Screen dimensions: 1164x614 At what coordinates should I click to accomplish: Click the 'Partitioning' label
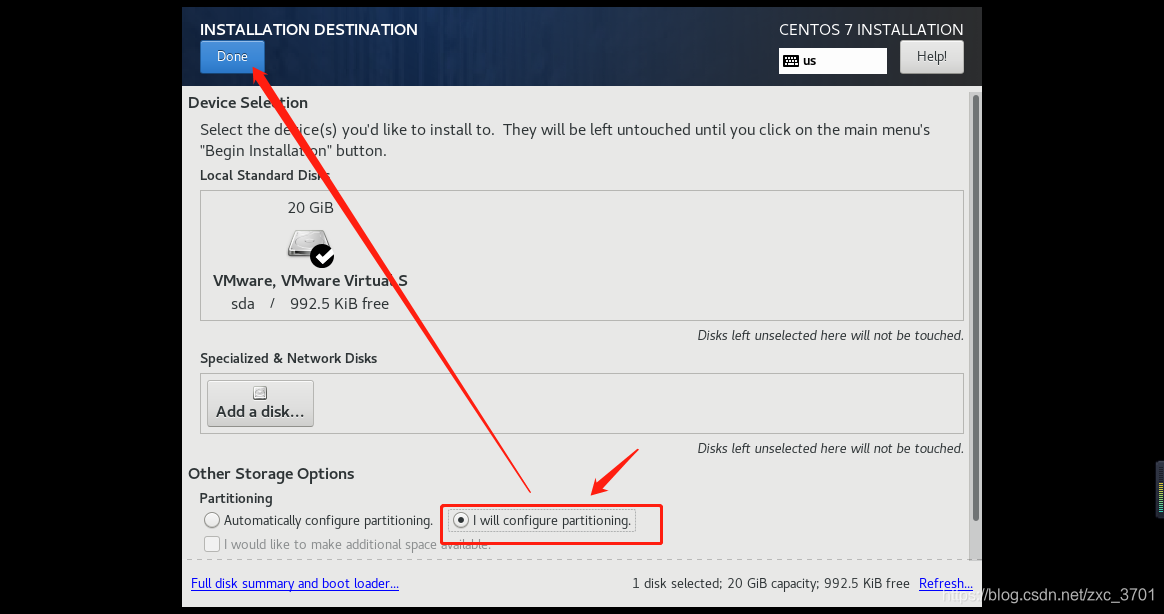click(x=236, y=498)
